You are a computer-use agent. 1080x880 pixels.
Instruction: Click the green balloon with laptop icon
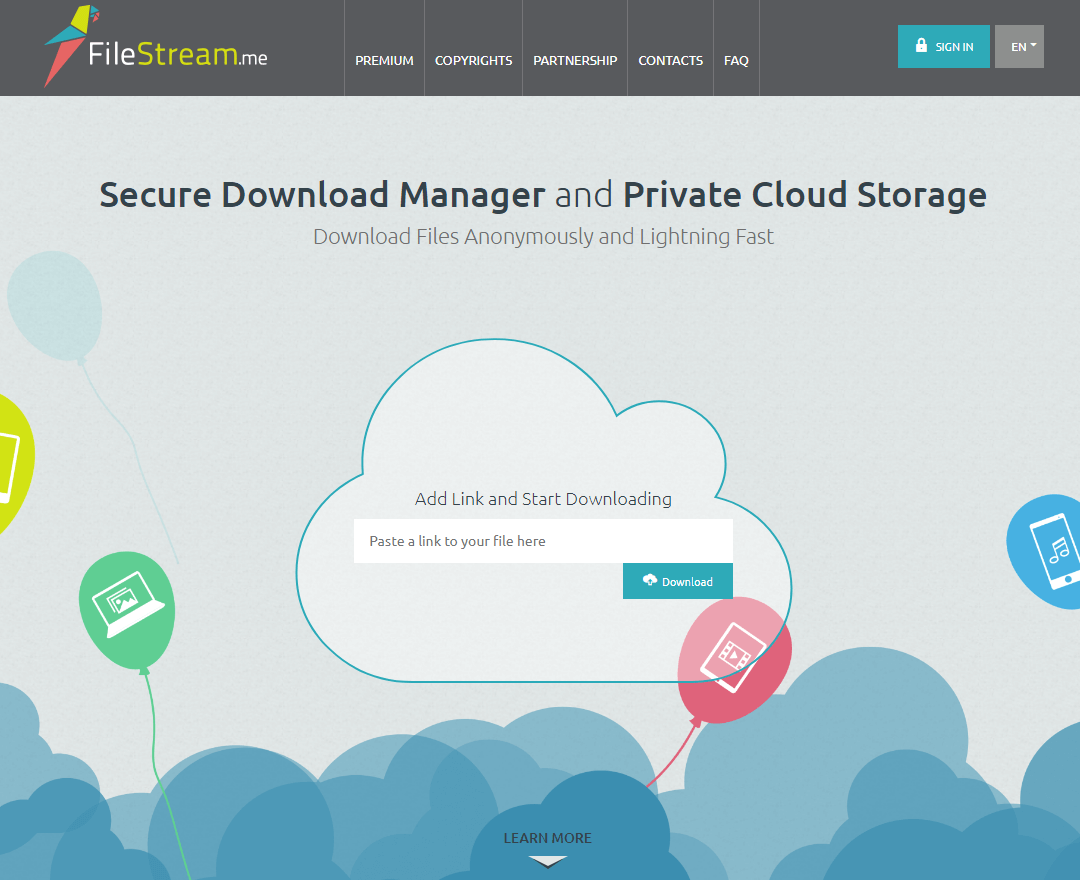coord(127,609)
